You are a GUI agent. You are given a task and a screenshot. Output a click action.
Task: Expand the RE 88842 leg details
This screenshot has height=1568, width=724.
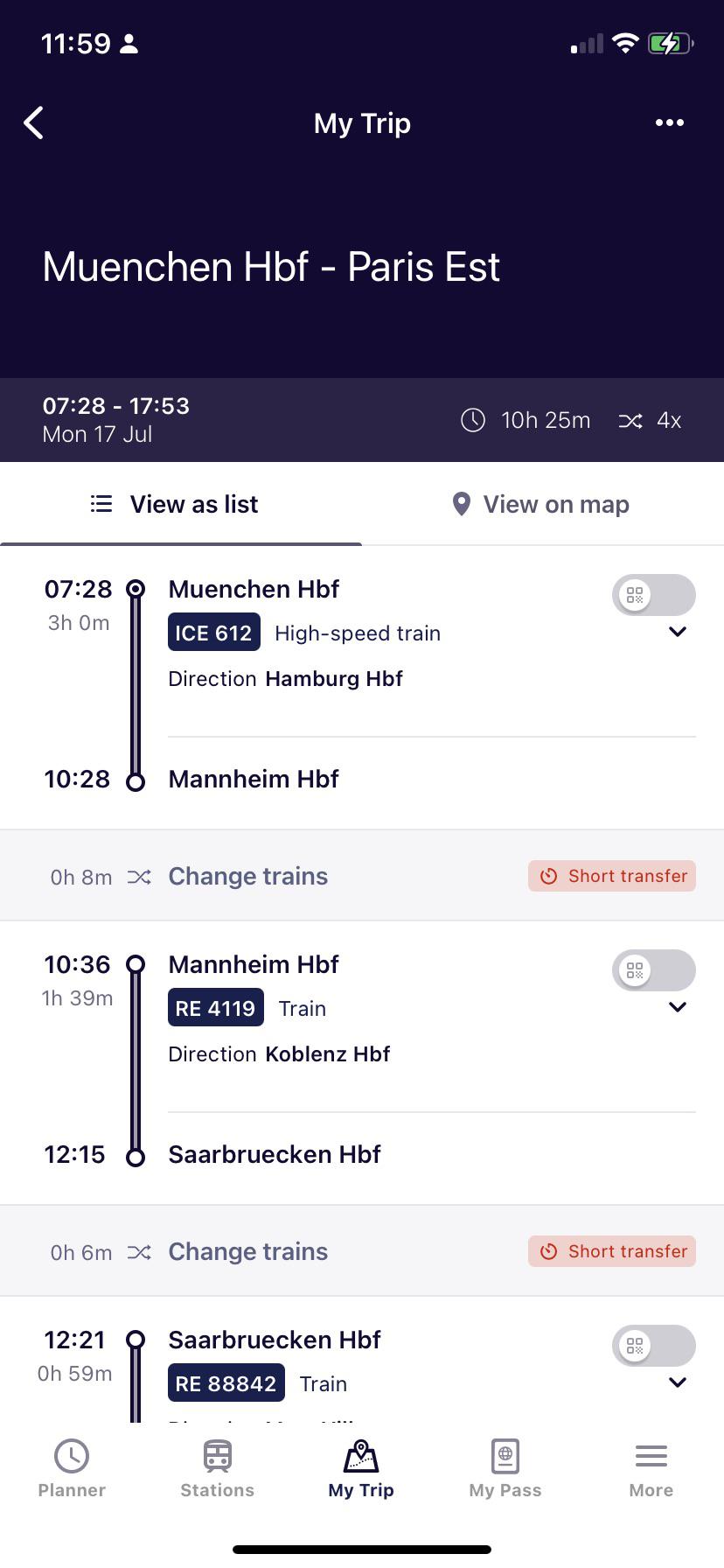pyautogui.click(x=677, y=1382)
